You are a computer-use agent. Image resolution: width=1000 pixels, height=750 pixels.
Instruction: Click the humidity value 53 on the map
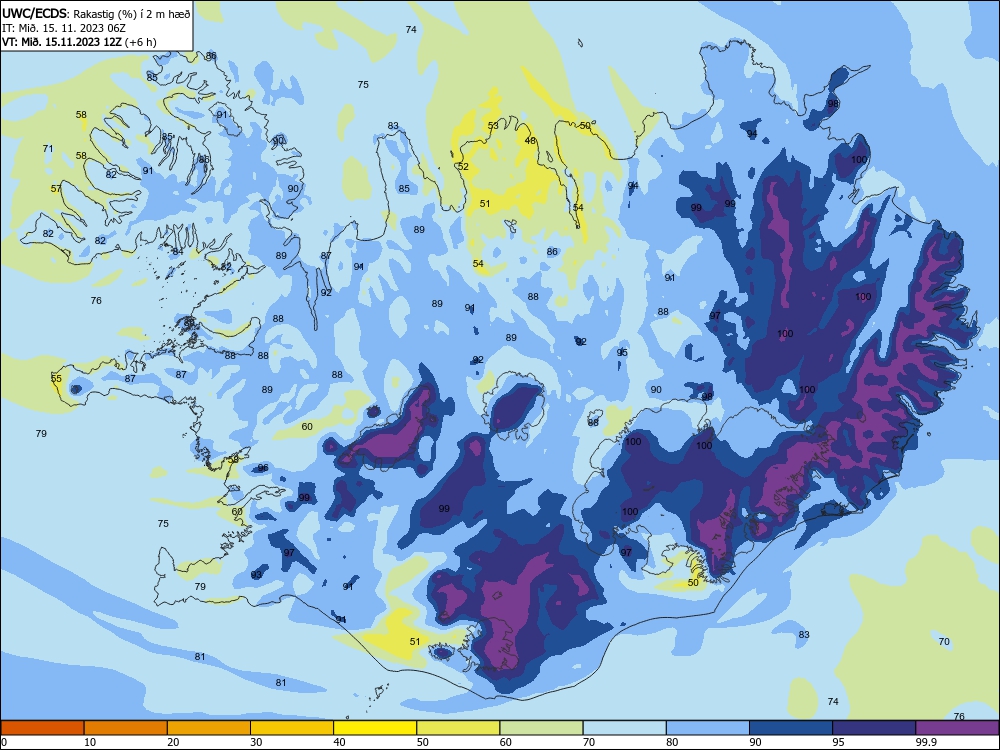click(493, 126)
